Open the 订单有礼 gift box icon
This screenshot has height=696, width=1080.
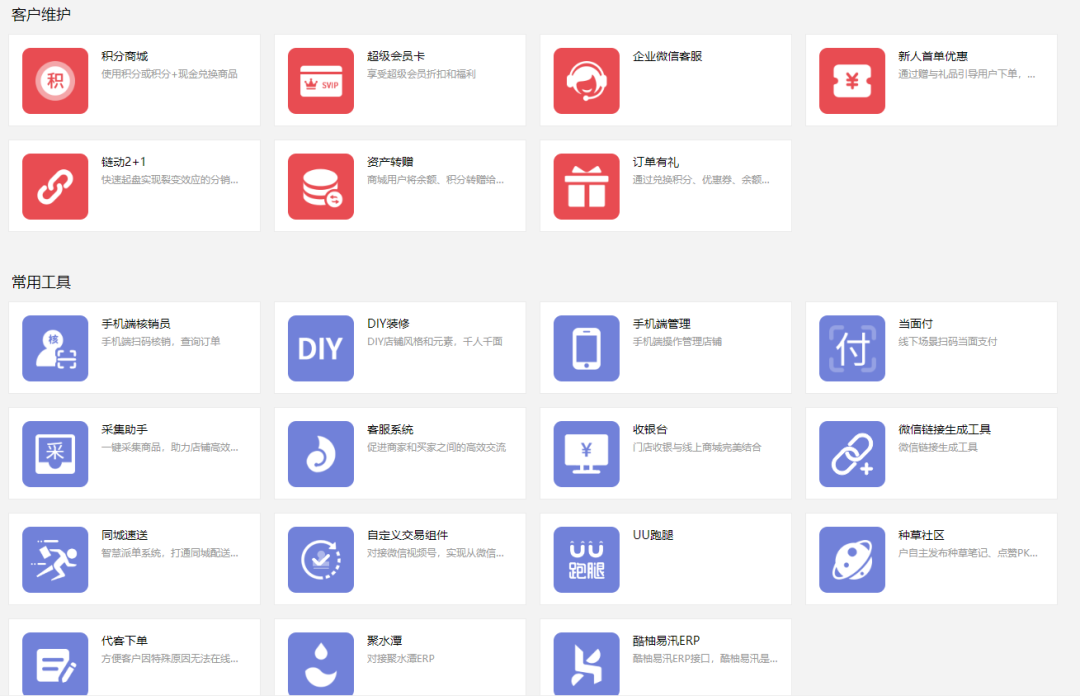pos(586,185)
